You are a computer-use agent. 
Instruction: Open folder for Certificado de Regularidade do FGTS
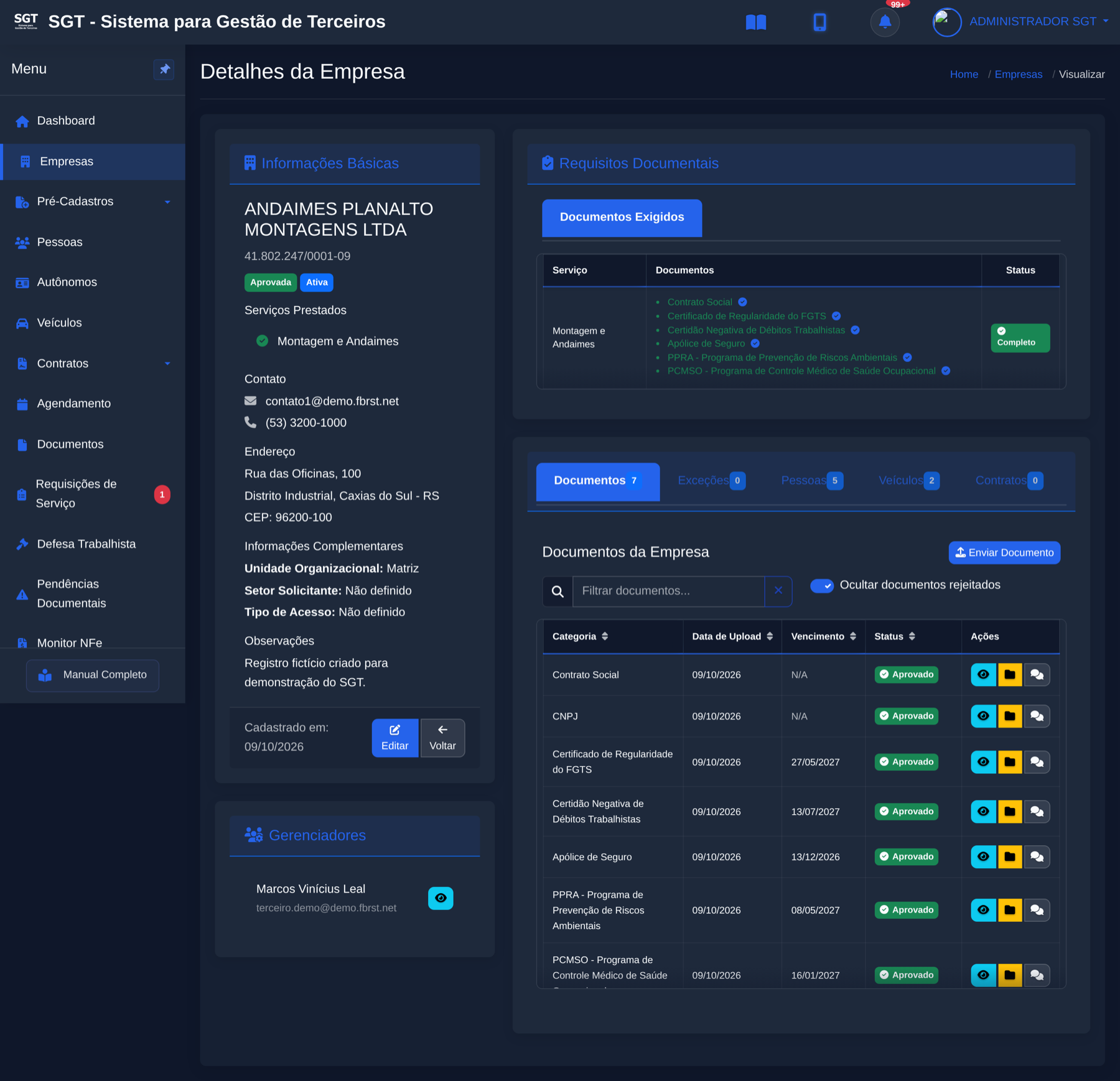pyautogui.click(x=1010, y=762)
